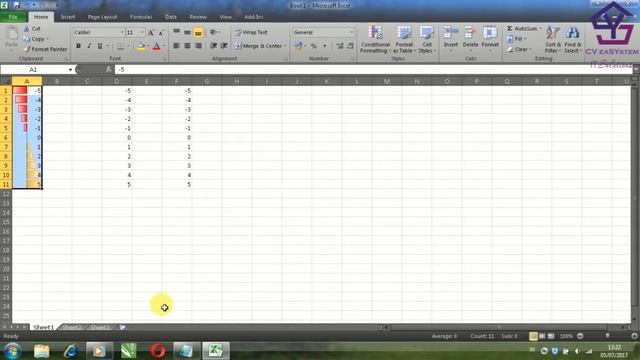
Task: Click increase decimal icon
Action: (x=340, y=46)
